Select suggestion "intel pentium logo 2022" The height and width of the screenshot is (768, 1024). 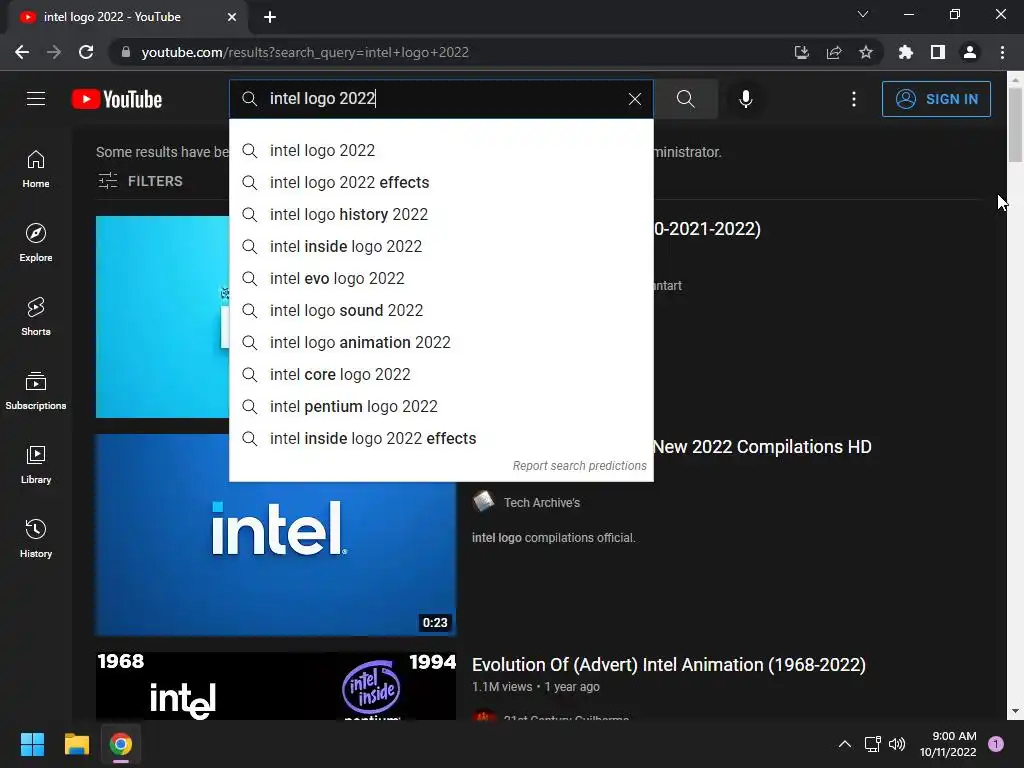441,406
